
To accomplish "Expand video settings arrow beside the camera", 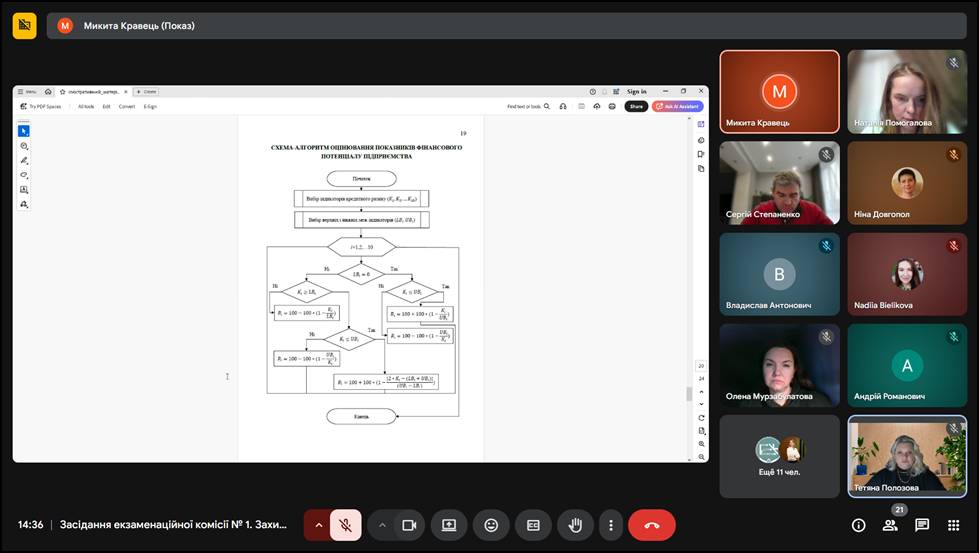I will (x=382, y=525).
